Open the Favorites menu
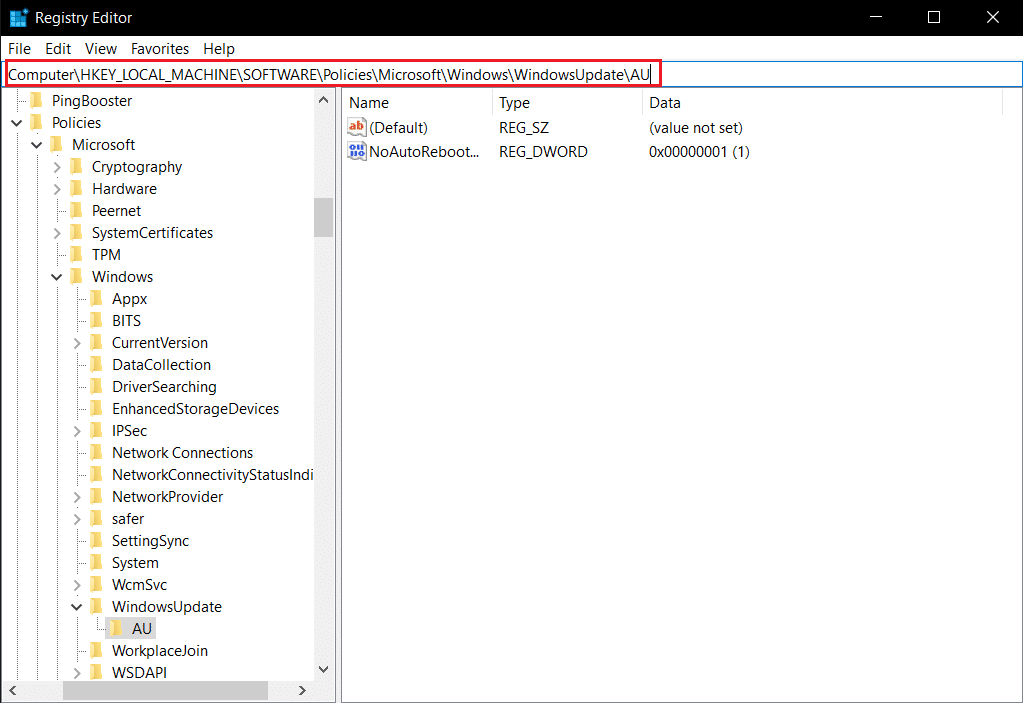This screenshot has width=1023, height=703. coord(160,49)
